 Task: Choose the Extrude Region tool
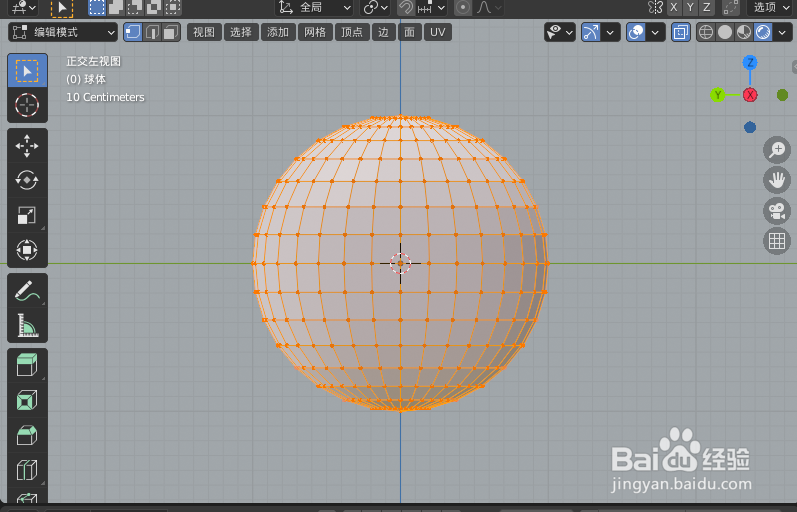tap(27, 366)
